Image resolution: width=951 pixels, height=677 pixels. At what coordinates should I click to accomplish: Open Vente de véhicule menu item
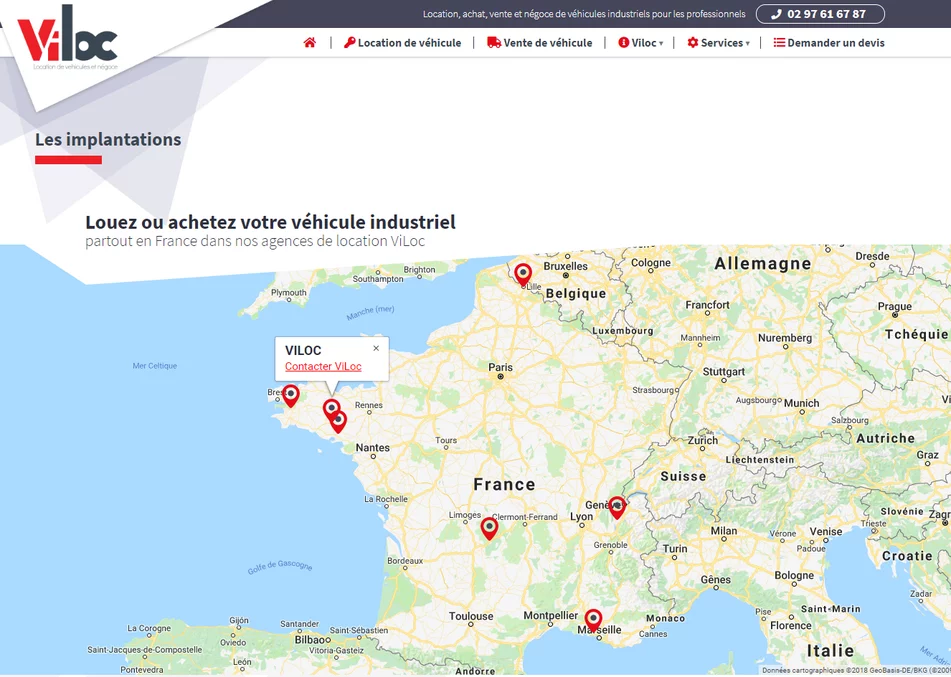(540, 43)
